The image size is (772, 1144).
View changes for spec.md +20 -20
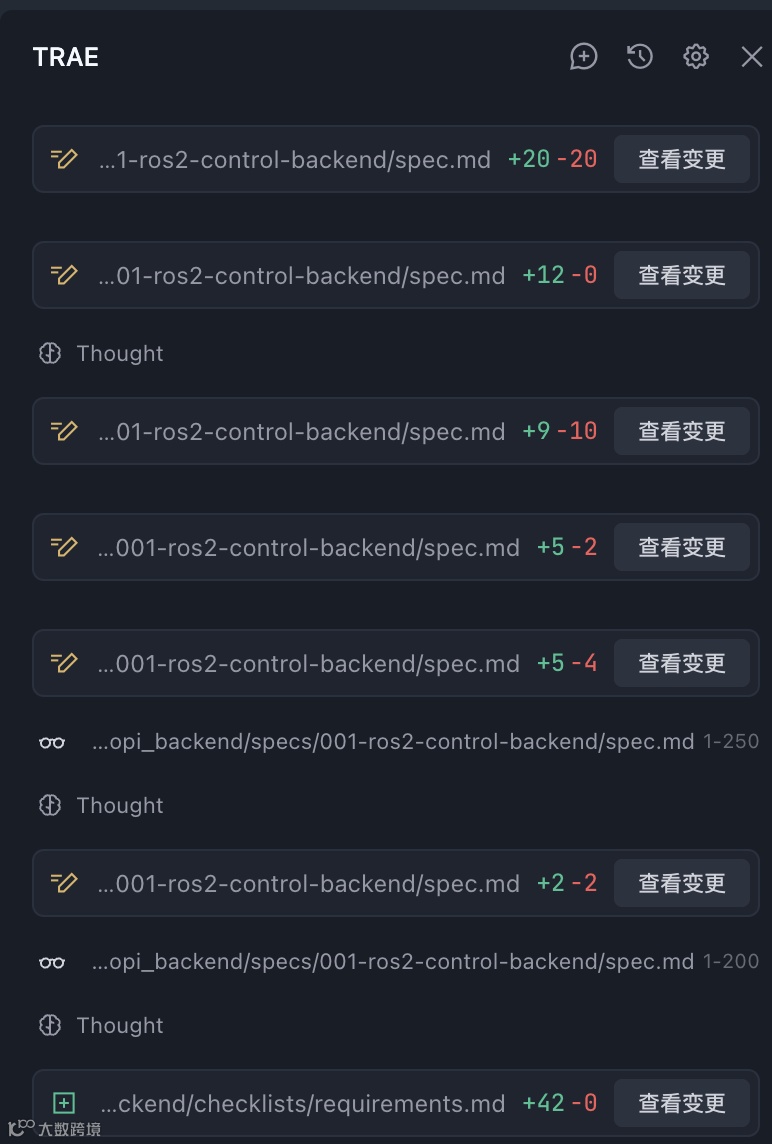click(x=682, y=159)
